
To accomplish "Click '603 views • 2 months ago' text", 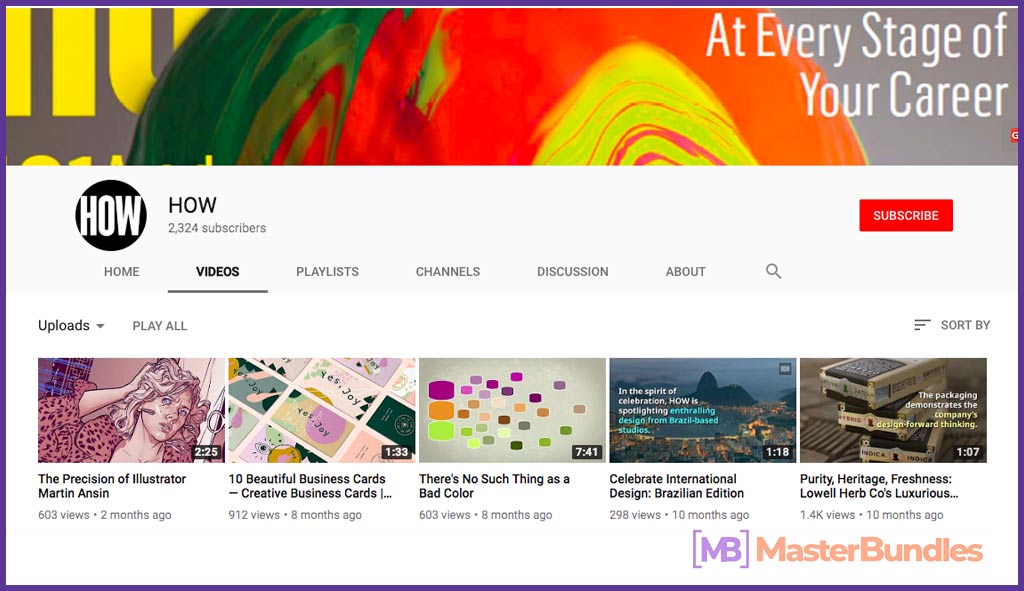I will (x=104, y=515).
